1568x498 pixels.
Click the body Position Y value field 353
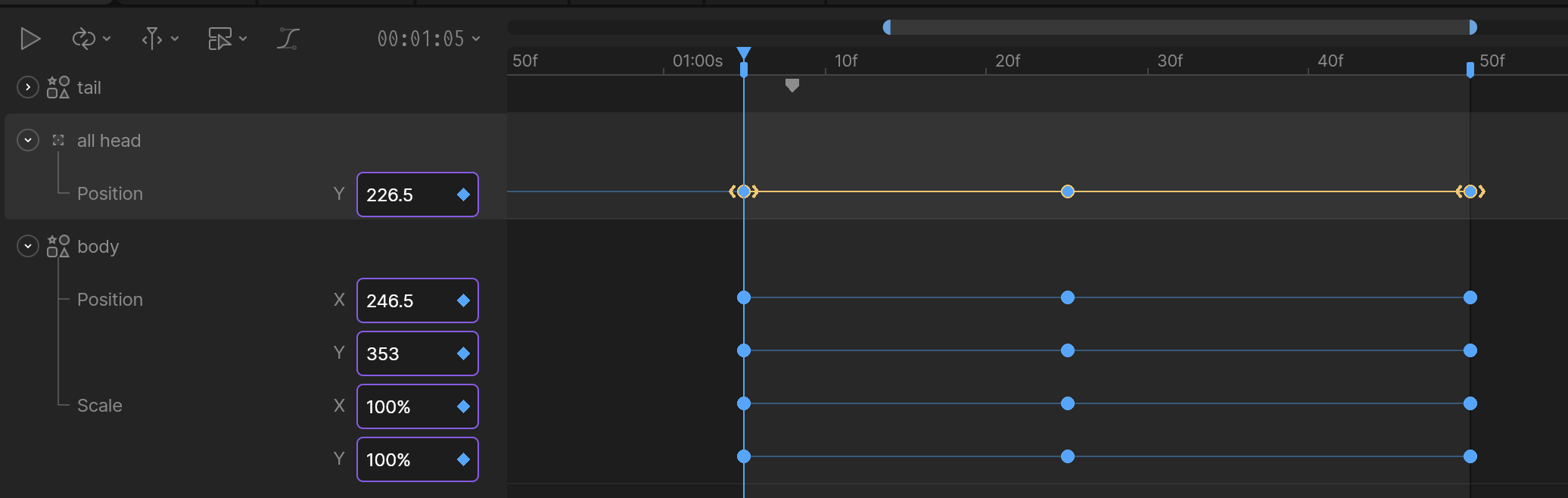point(418,353)
